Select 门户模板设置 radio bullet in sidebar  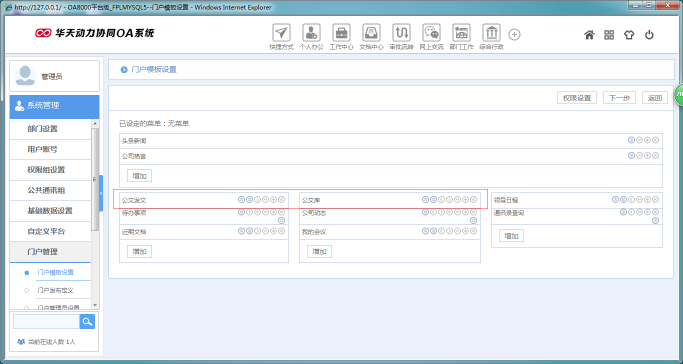coord(27,273)
